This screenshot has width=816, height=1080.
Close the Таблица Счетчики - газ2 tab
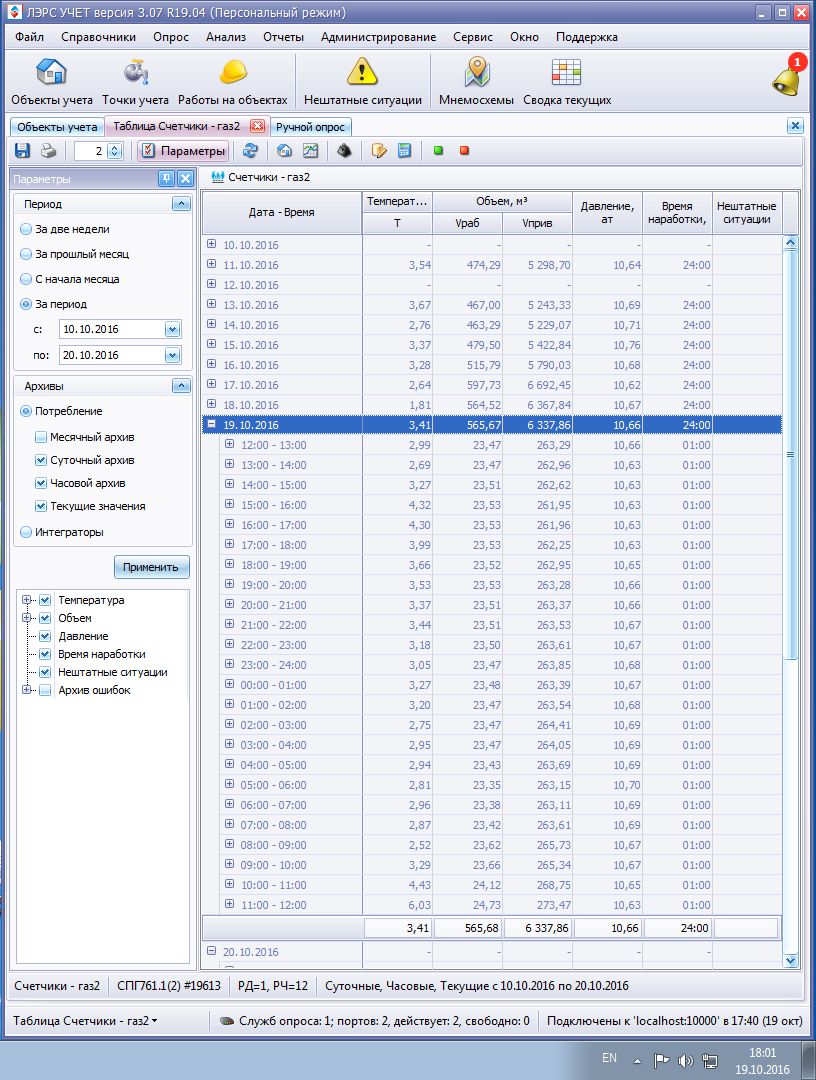point(257,126)
